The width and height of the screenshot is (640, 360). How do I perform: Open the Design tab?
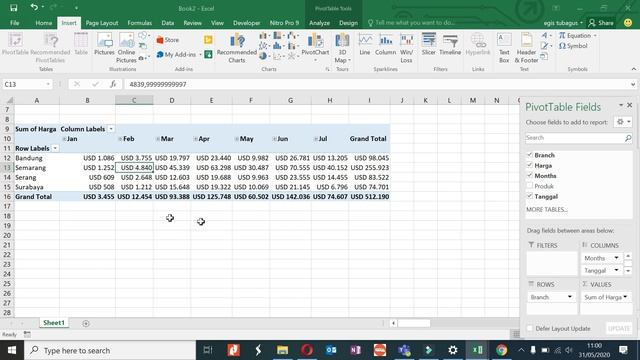(x=348, y=23)
